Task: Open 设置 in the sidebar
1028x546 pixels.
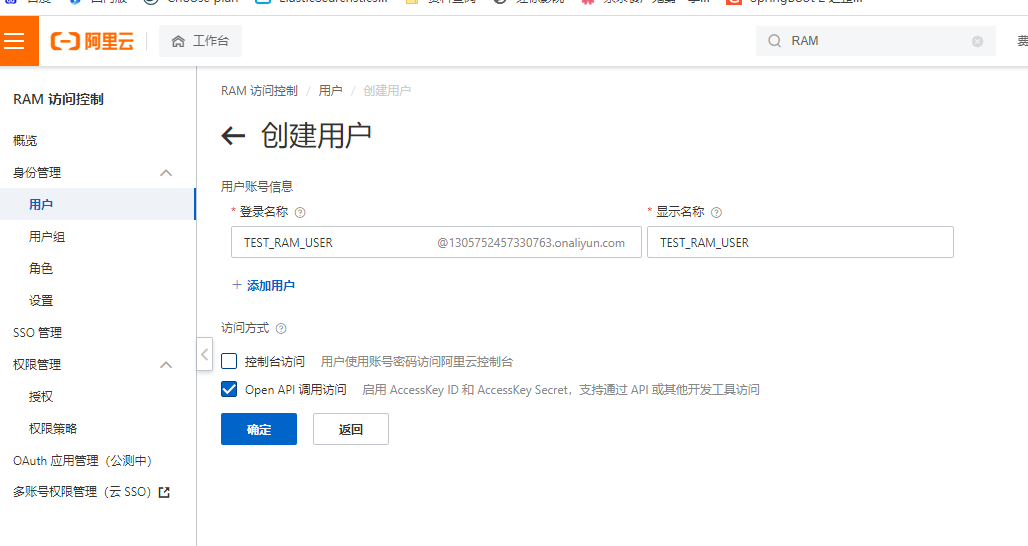Action: (x=41, y=300)
